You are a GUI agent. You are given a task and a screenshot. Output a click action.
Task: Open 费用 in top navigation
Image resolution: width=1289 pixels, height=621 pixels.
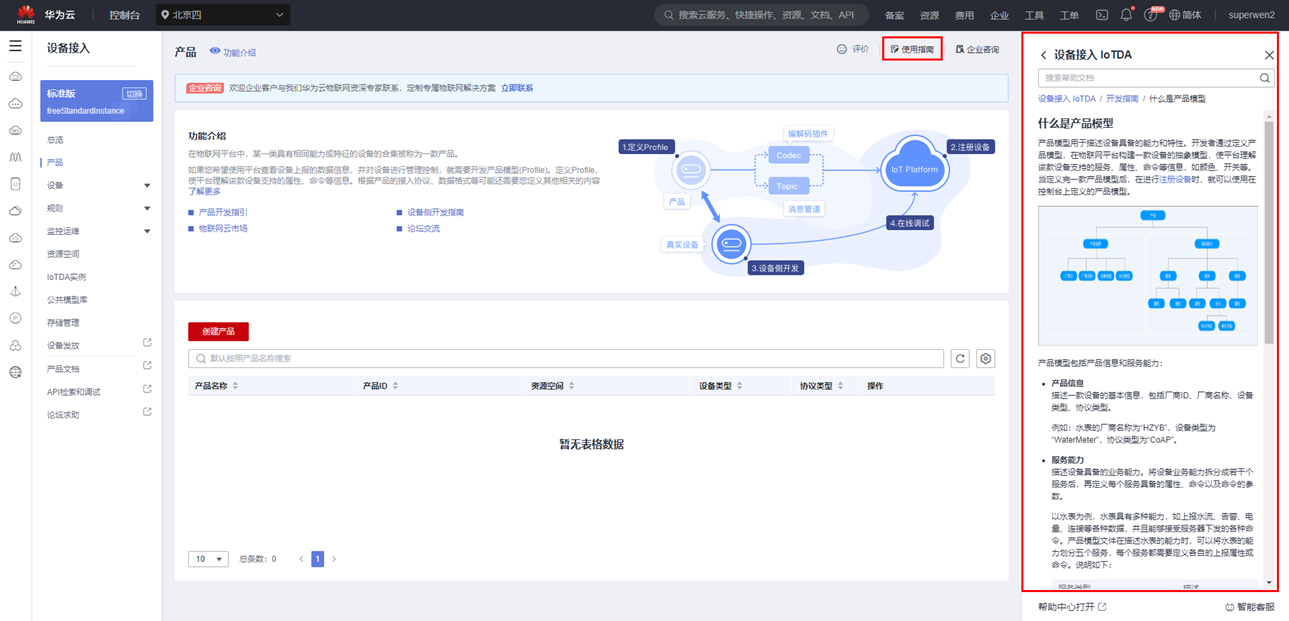coord(964,16)
